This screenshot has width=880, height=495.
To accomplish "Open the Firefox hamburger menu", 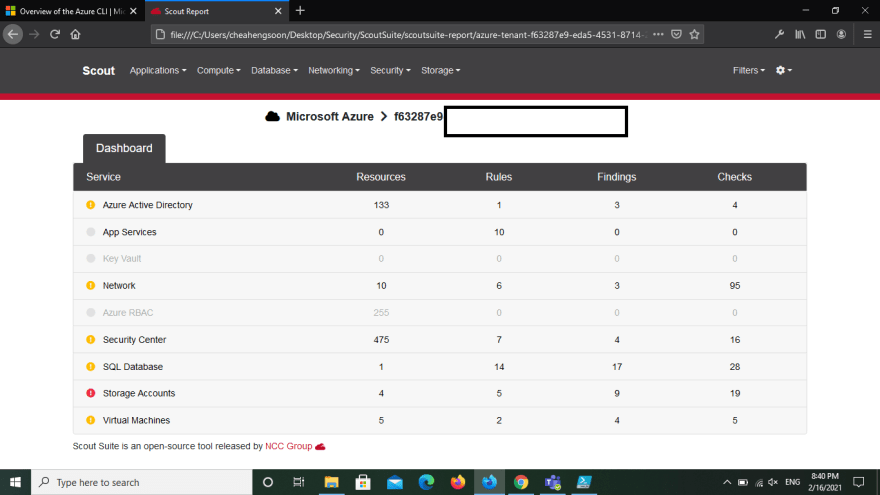I will pos(867,34).
